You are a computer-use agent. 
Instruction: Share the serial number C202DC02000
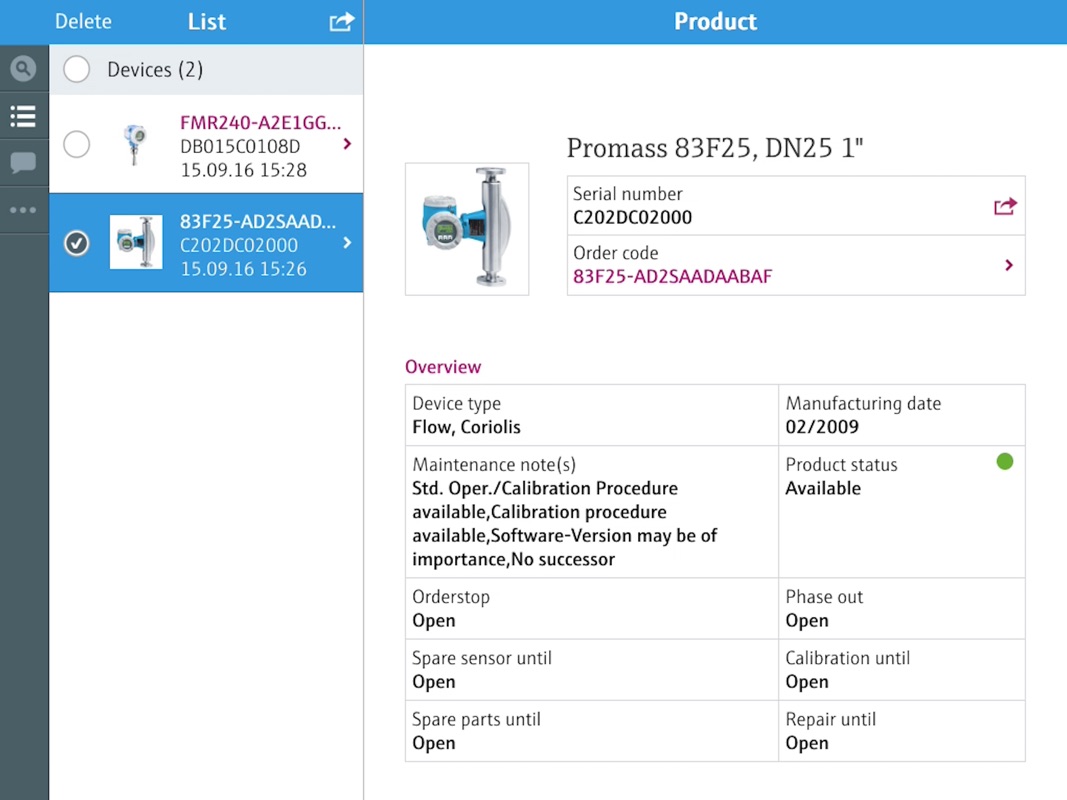click(1005, 206)
